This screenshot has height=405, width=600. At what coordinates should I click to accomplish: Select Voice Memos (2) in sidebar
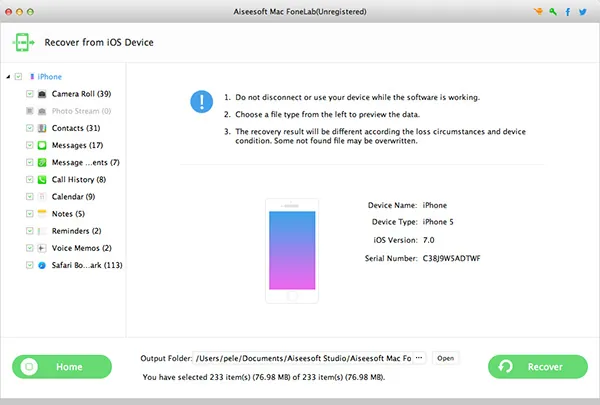tap(82, 248)
